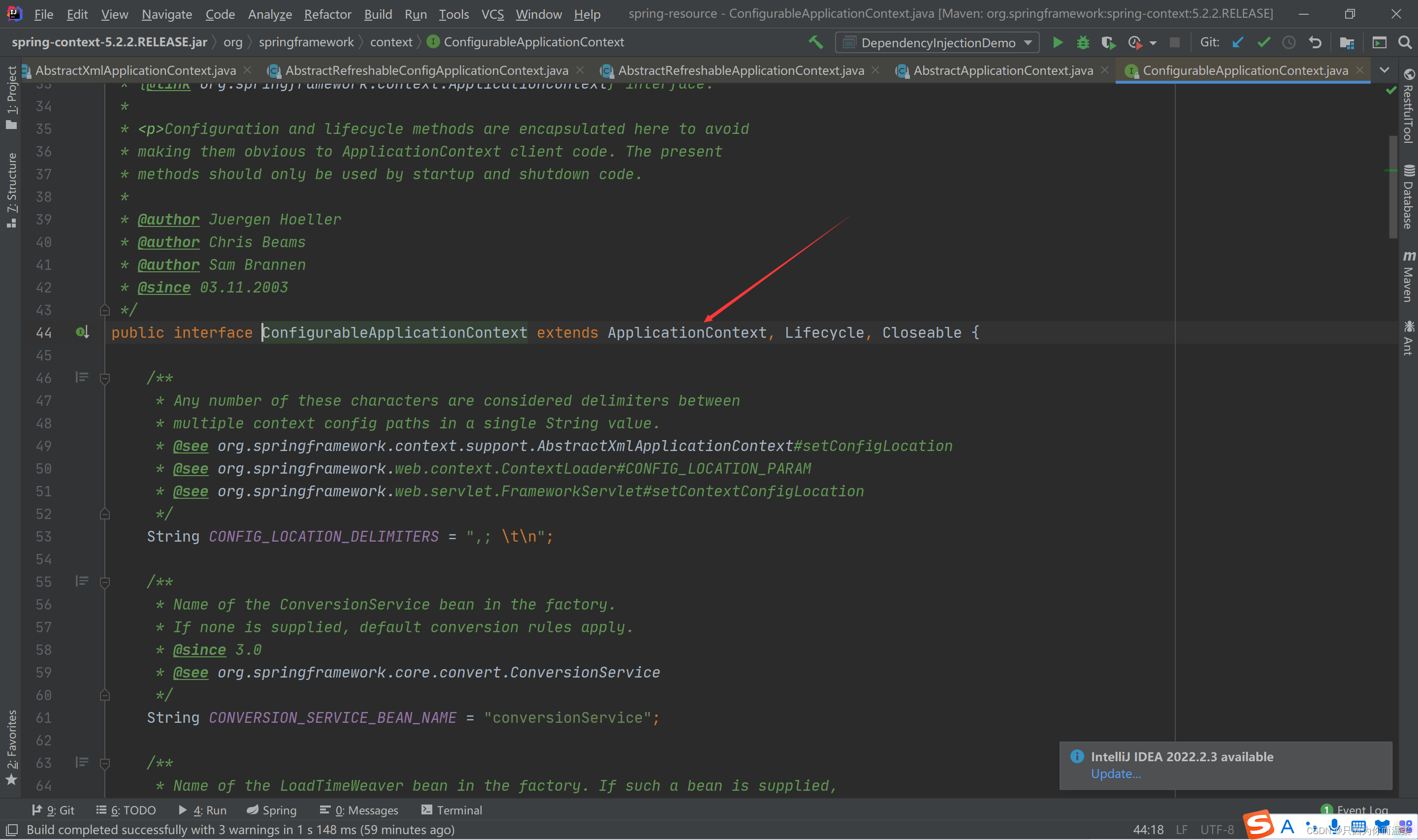Toggle rendered view for line 55 Javadoc

tap(82, 582)
